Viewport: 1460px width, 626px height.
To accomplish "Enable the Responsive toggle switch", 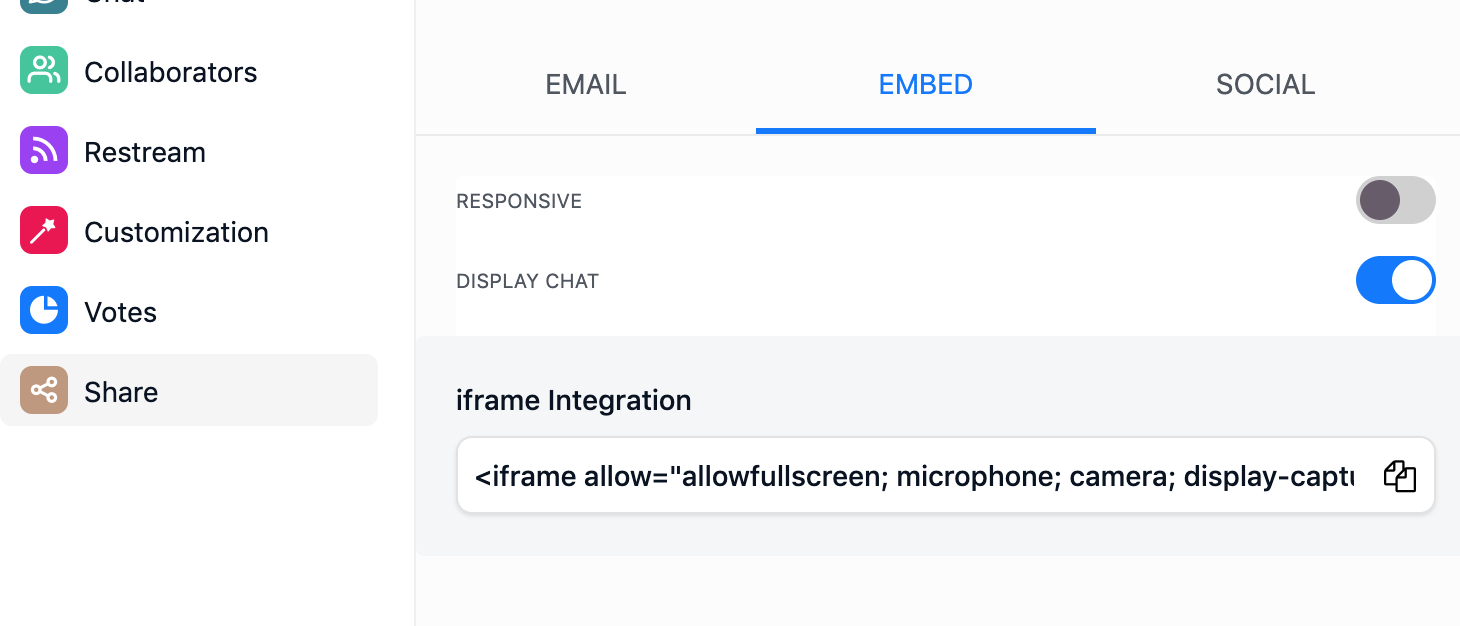I will pos(1395,201).
